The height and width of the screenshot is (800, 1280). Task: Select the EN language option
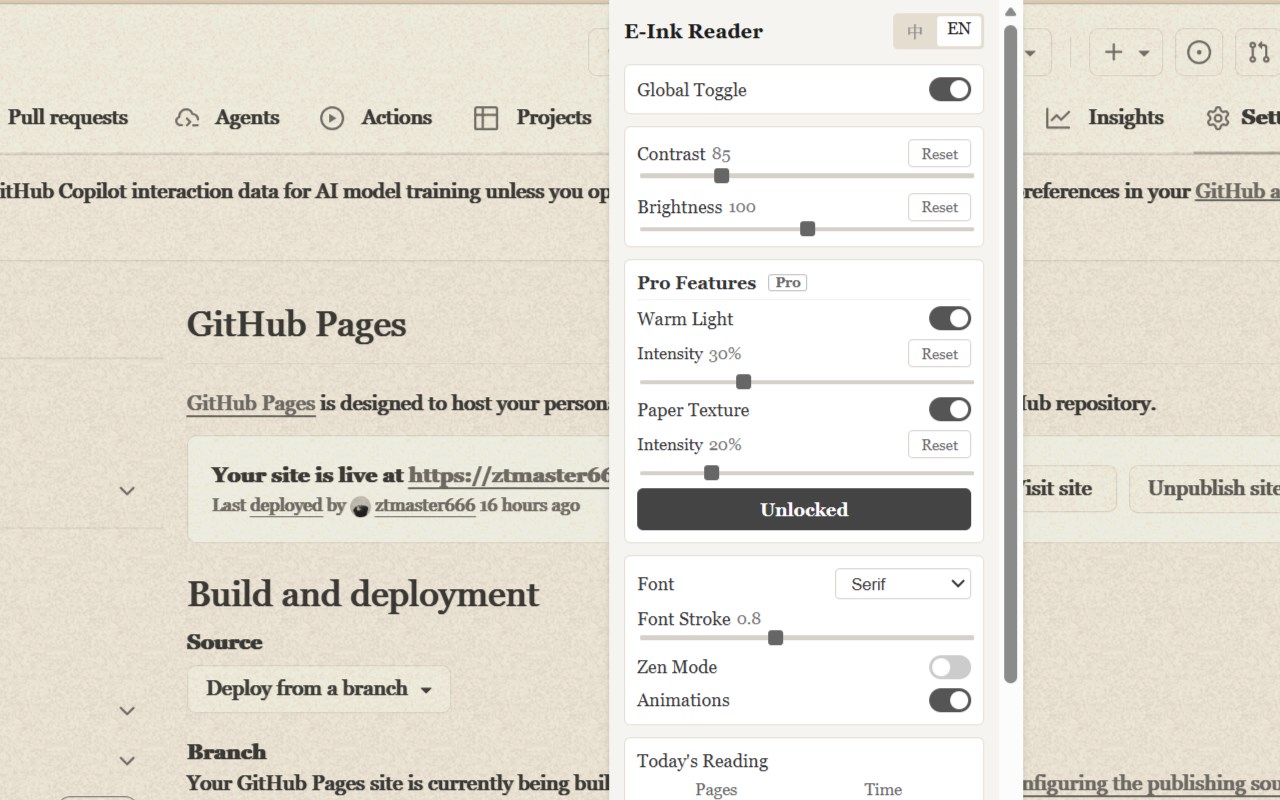point(959,30)
